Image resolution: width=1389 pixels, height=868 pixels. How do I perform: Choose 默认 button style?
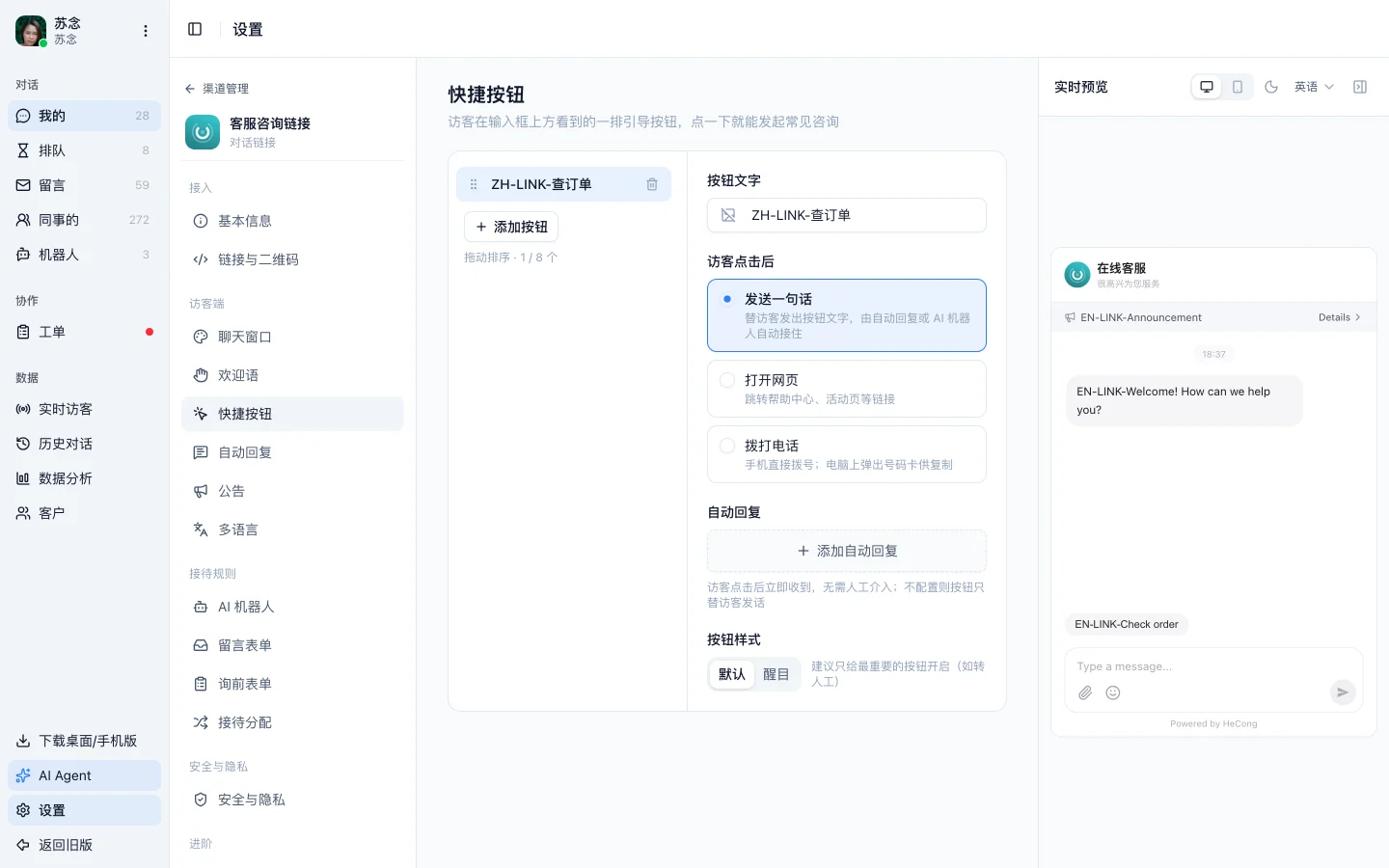click(732, 674)
